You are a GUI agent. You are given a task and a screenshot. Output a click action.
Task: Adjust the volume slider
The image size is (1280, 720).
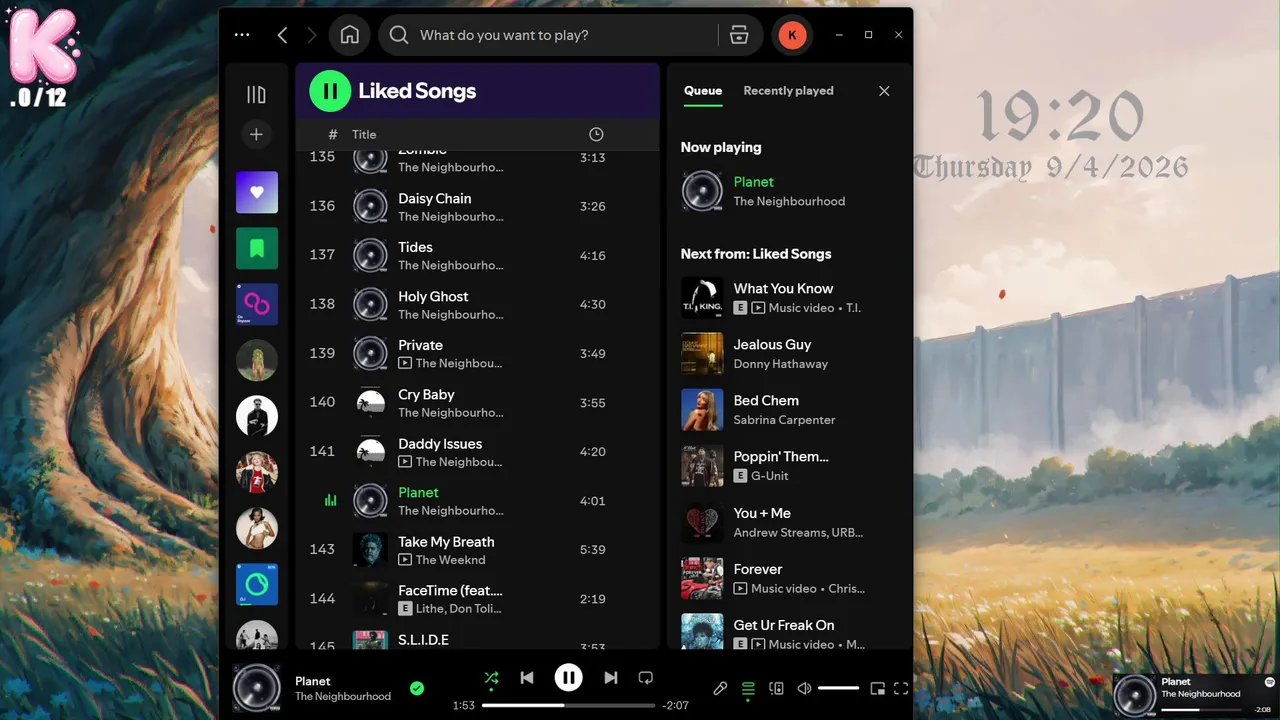[838, 688]
